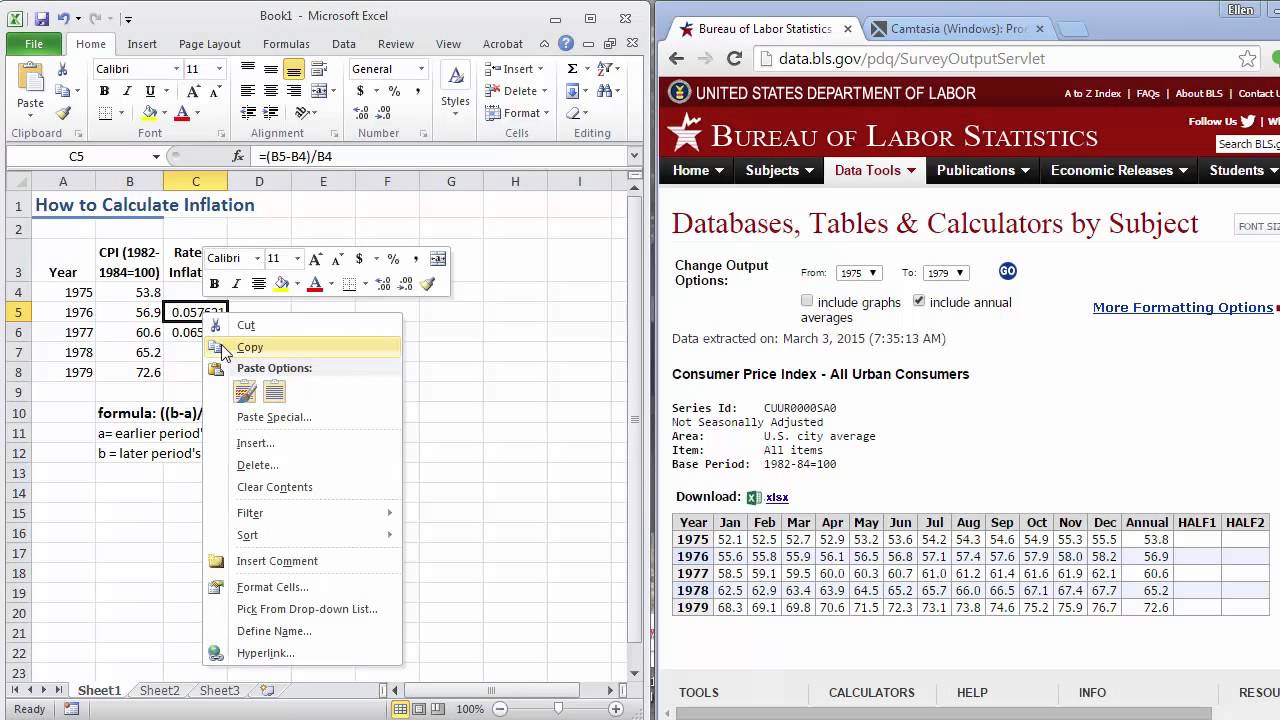Click the Find & Select binoculars icon

[x=606, y=91]
